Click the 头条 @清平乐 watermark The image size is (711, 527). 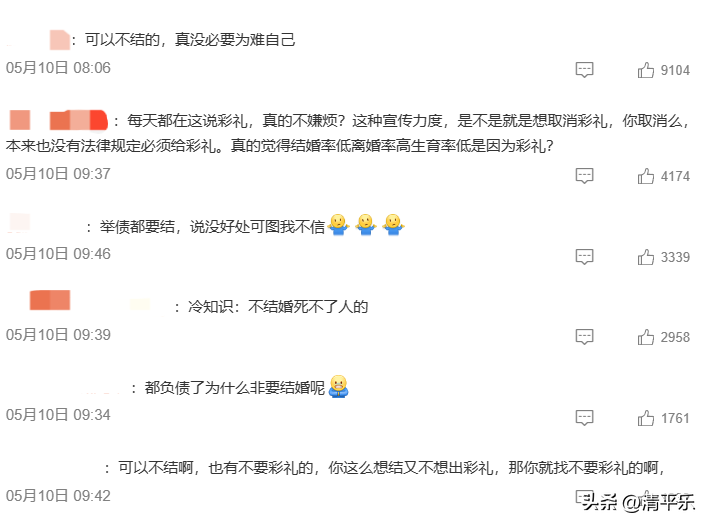(x=638, y=503)
